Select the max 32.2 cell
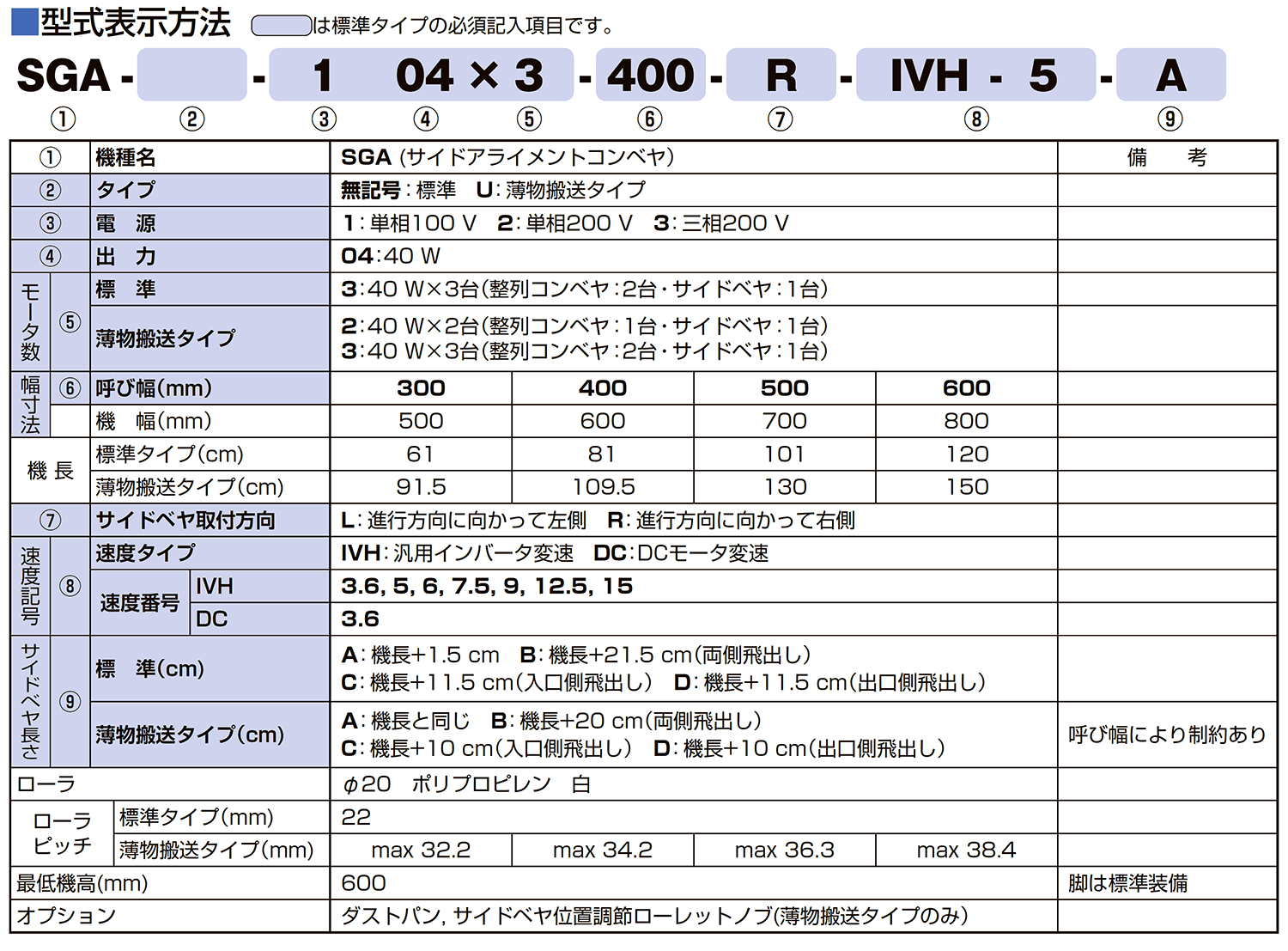The image size is (1288, 951). click(421, 850)
